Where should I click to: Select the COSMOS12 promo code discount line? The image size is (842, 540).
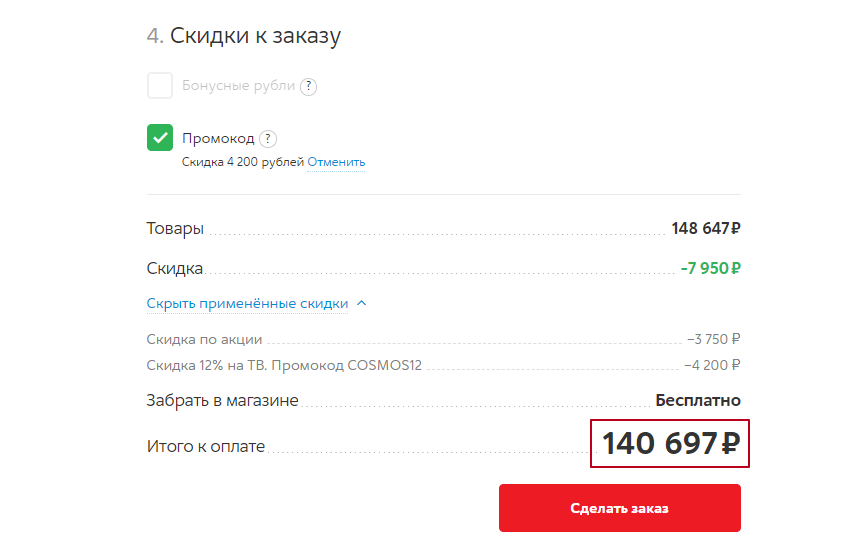click(444, 366)
